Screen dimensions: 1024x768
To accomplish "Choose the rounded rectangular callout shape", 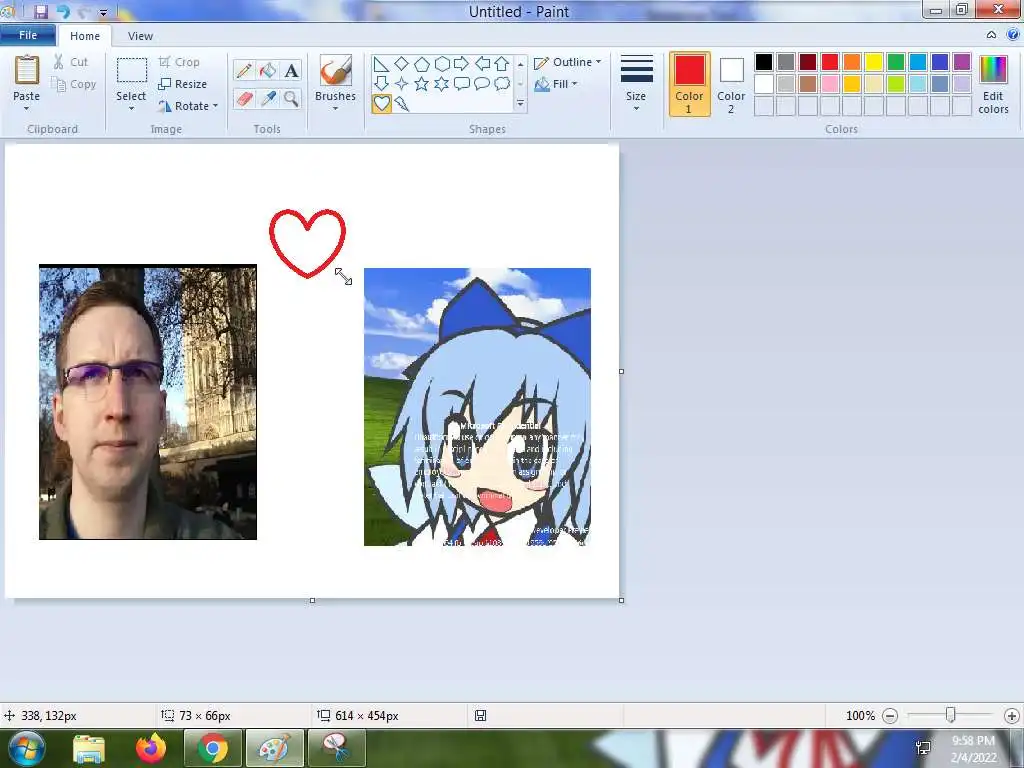I will 462,84.
